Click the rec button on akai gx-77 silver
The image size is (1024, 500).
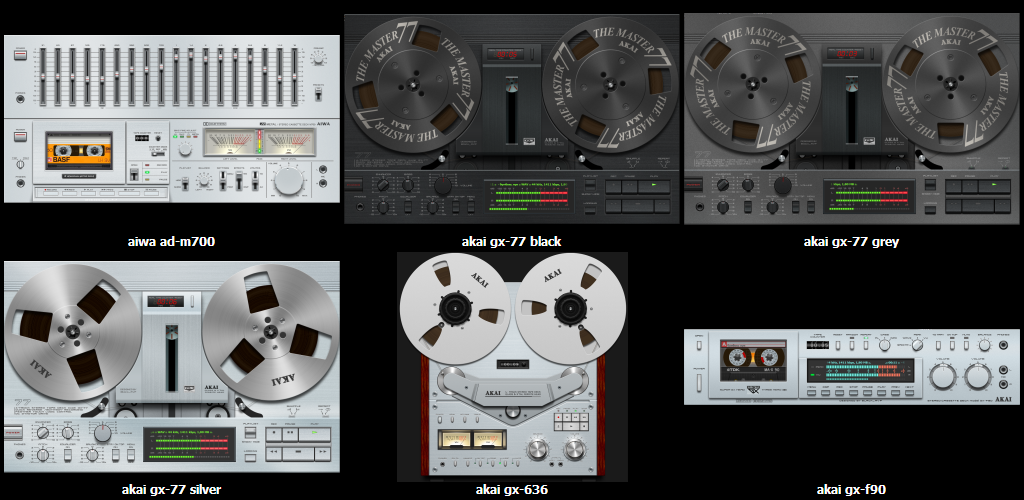coord(274,435)
